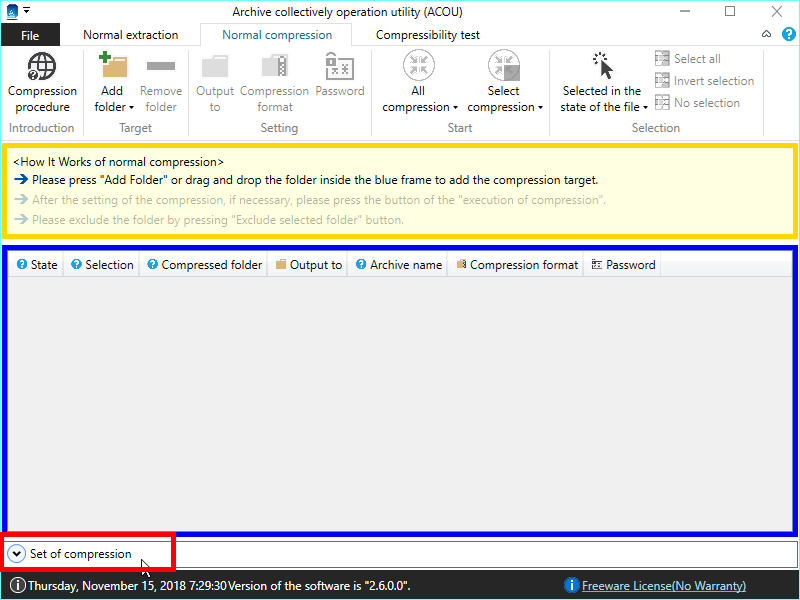Open the Freeware License link
The height and width of the screenshot is (600, 800).
click(x=663, y=586)
